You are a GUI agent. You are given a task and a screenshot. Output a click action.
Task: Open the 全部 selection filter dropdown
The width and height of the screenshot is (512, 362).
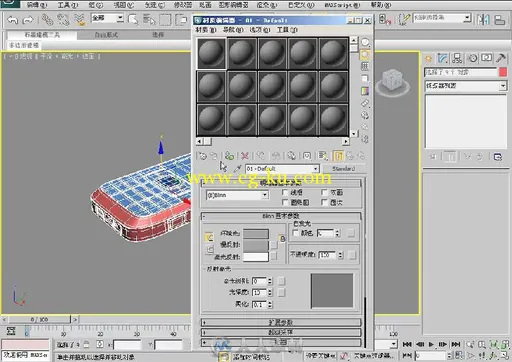(120, 18)
